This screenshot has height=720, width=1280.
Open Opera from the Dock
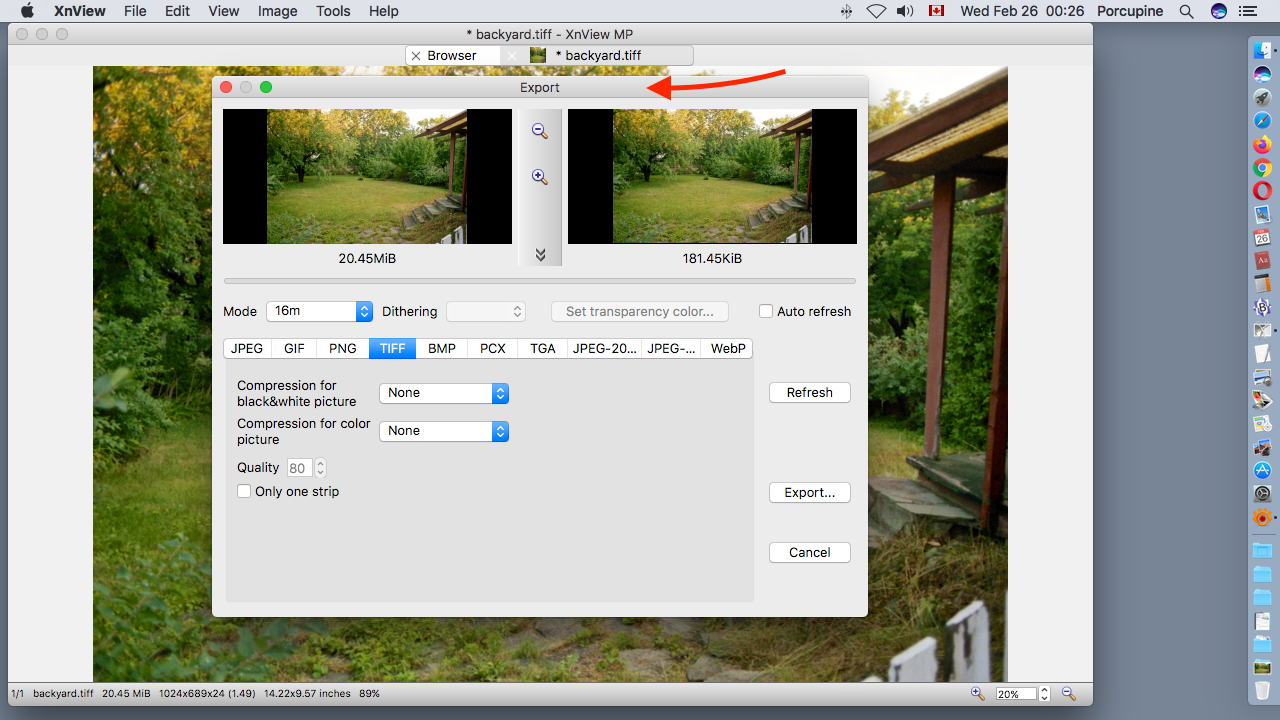[x=1262, y=190]
